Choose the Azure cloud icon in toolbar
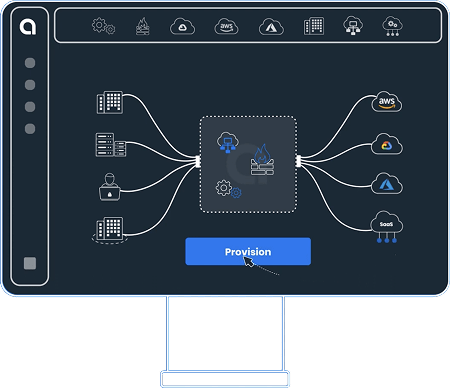 tap(271, 27)
